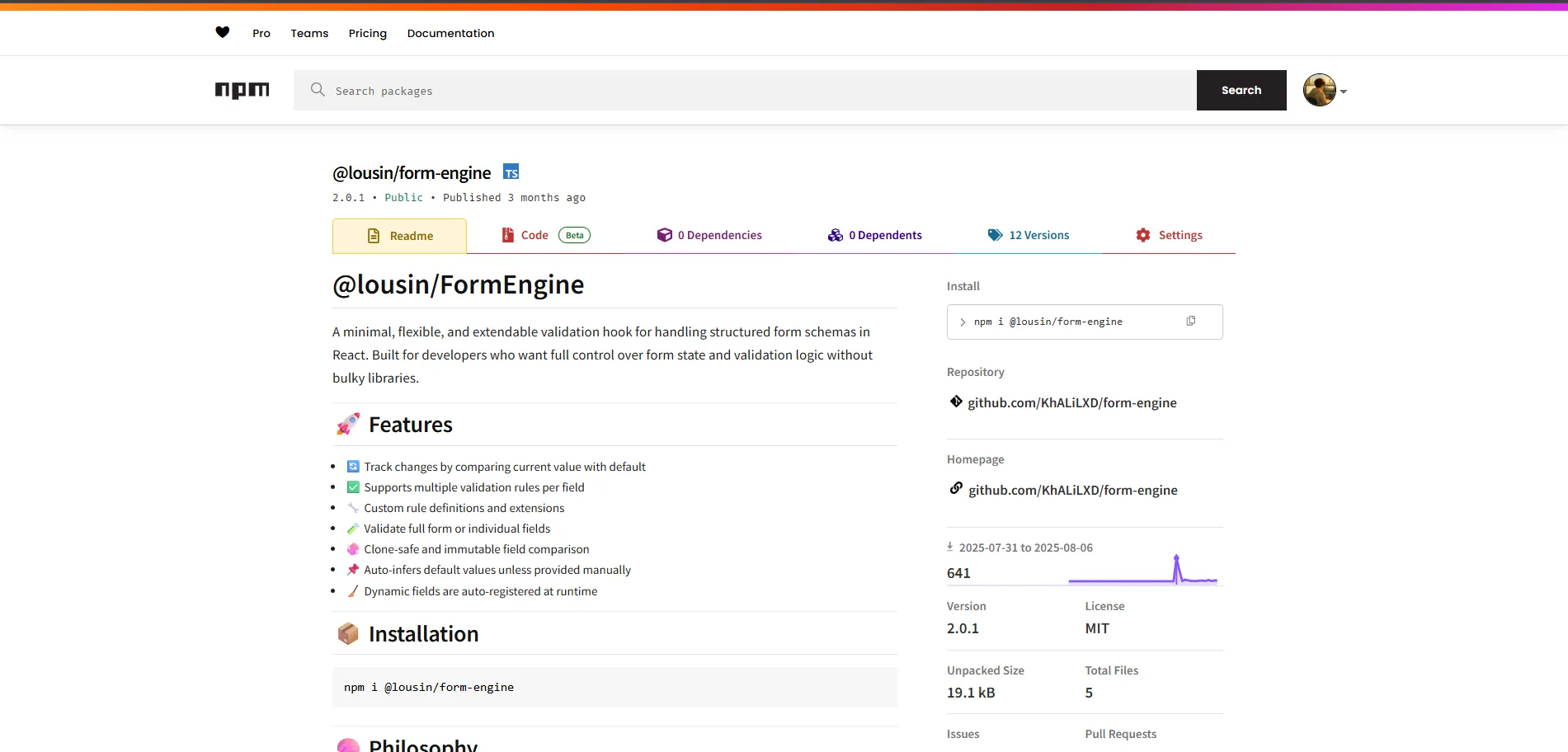The width and height of the screenshot is (1568, 752).
Task: Click the weekly downloads sparkline chart
Action: tap(1142, 570)
